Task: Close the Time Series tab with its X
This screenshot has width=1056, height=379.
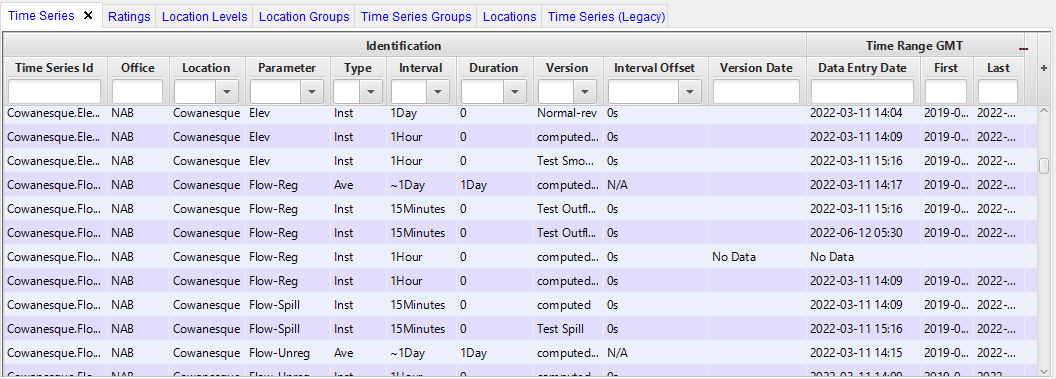Action: tap(88, 15)
